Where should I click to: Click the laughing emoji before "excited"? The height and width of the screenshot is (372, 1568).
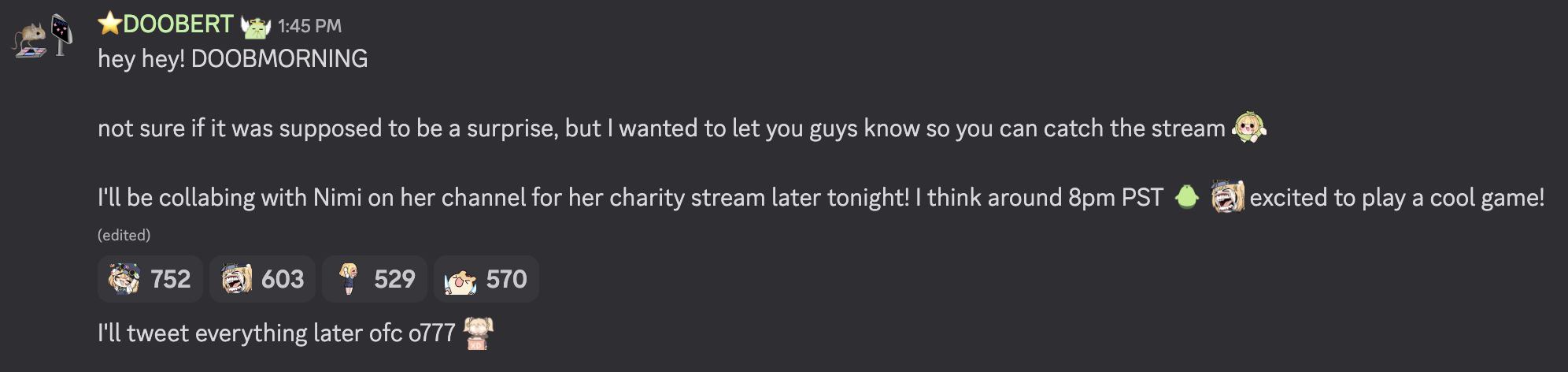[1227, 197]
